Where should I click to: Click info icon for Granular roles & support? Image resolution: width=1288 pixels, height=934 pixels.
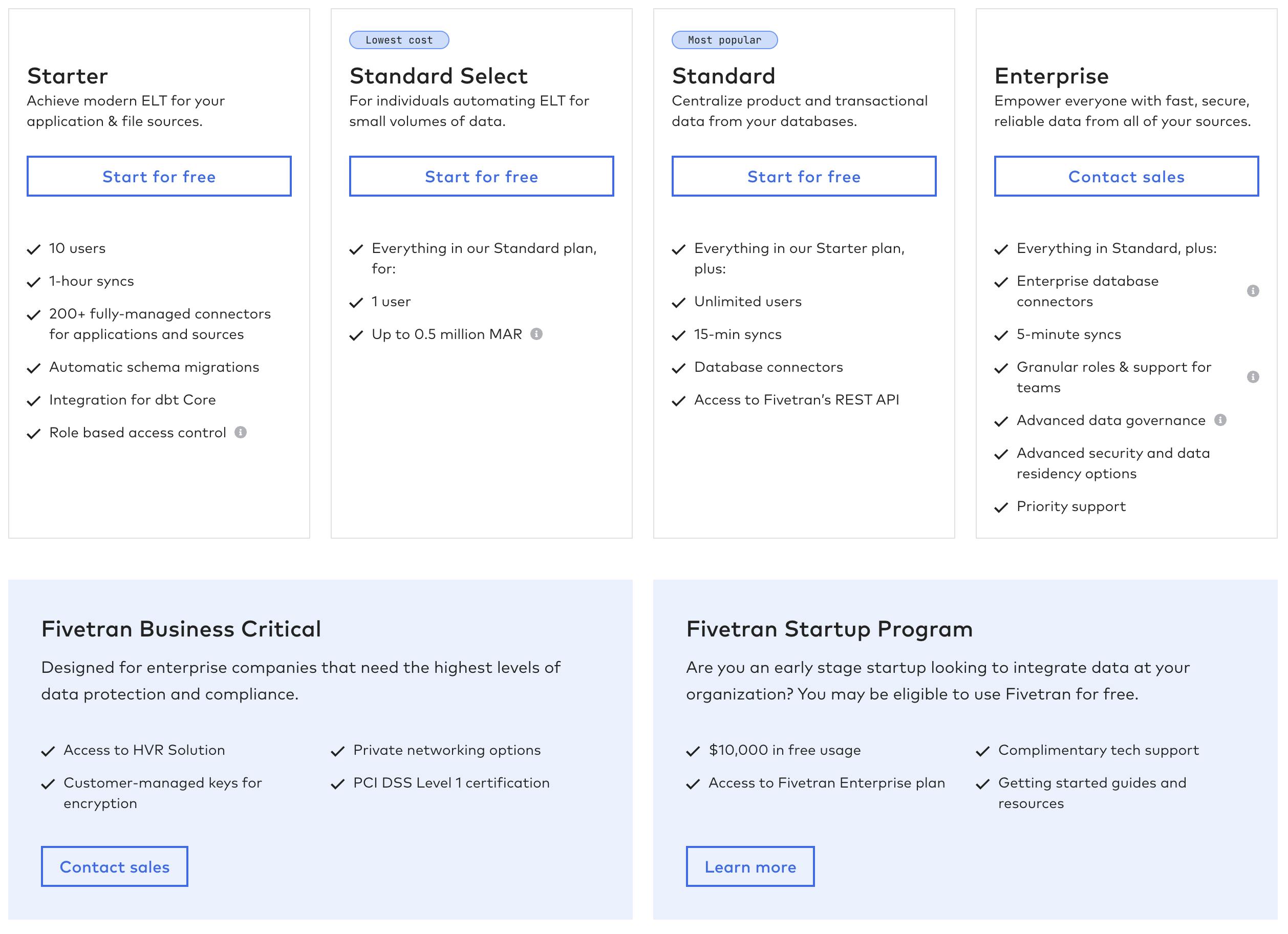[x=1253, y=377]
